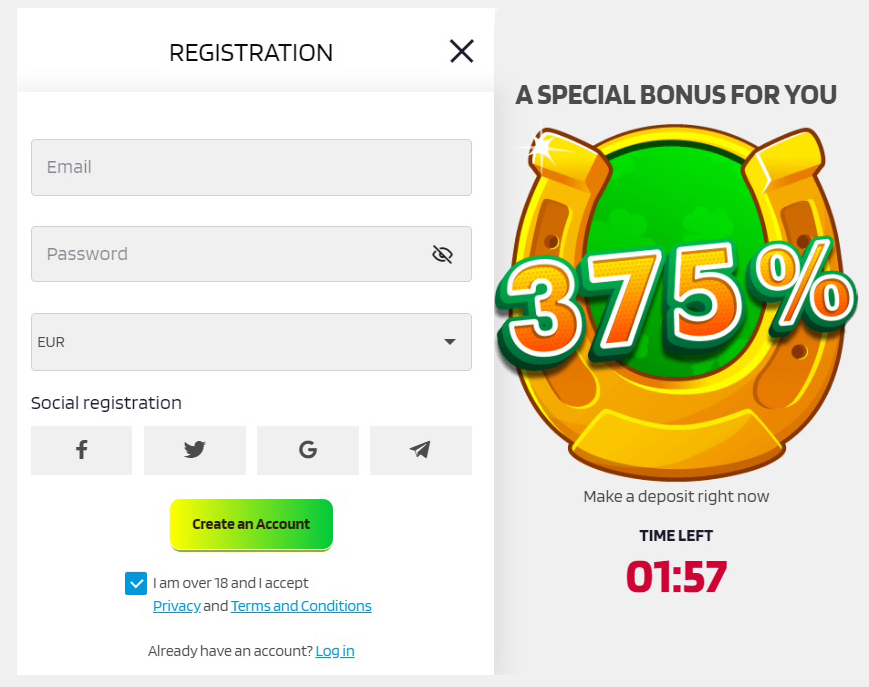Image resolution: width=869 pixels, height=687 pixels.
Task: Register via the Google icon
Action: [307, 450]
